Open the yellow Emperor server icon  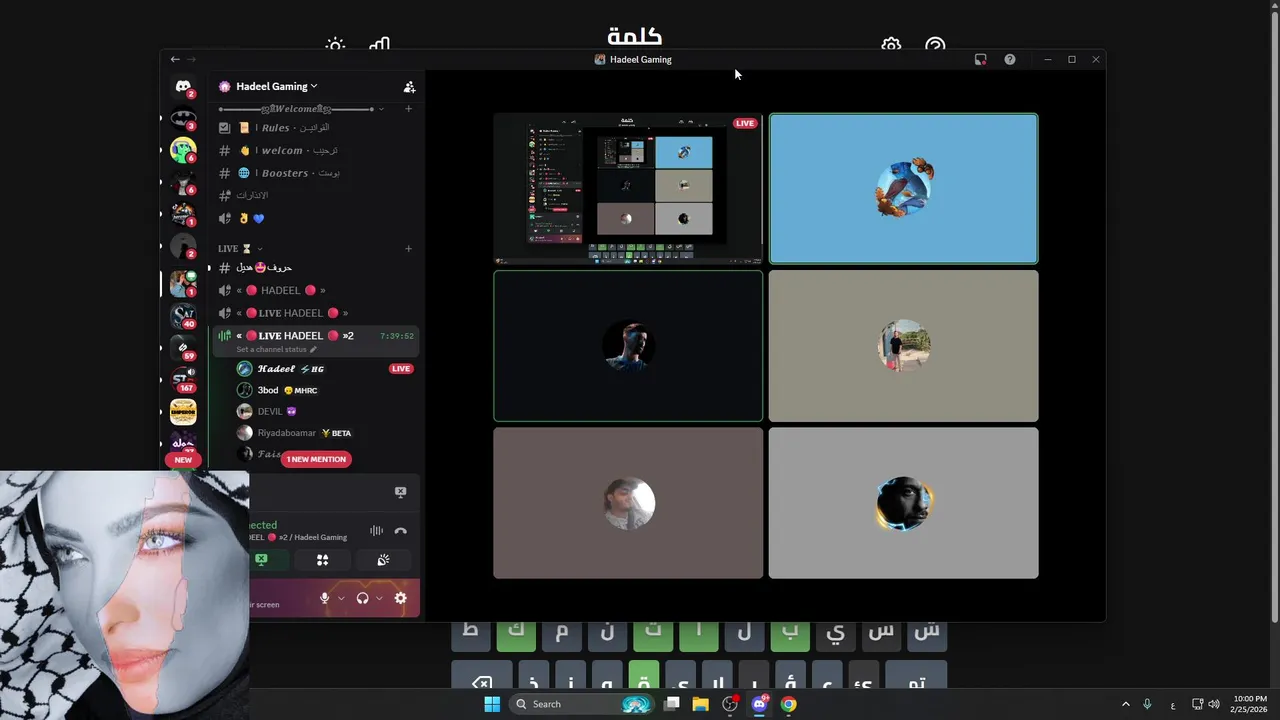coord(183,412)
